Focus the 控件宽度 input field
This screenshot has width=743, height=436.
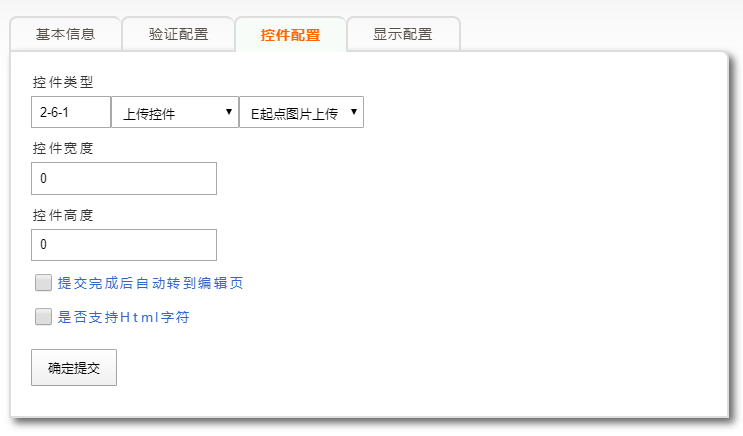tap(124, 179)
